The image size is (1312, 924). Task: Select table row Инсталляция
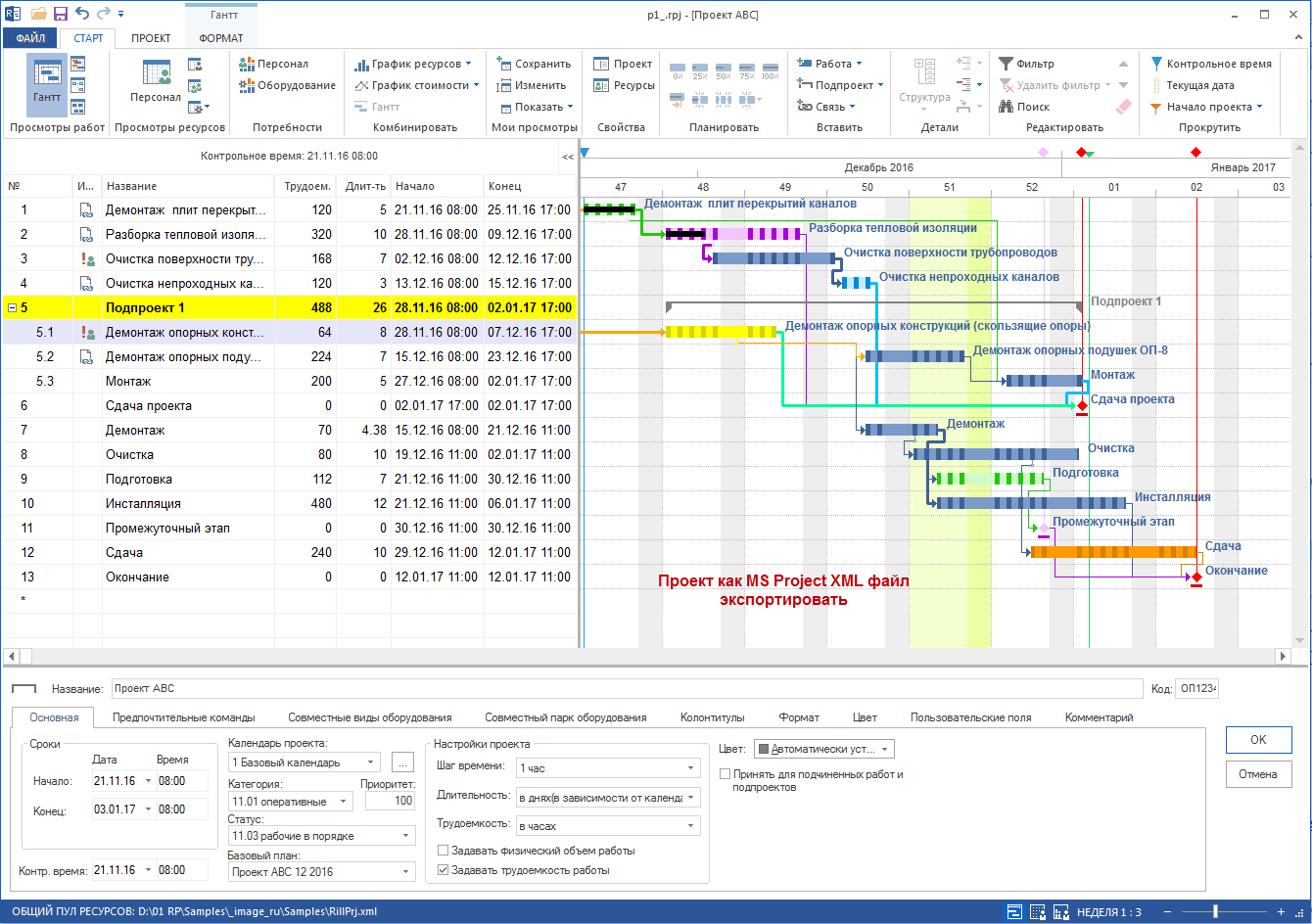289,503
